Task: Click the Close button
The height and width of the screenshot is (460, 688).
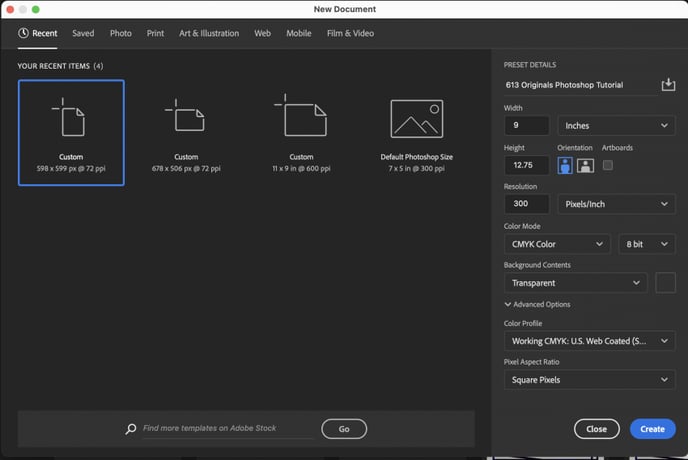Action: tap(597, 429)
